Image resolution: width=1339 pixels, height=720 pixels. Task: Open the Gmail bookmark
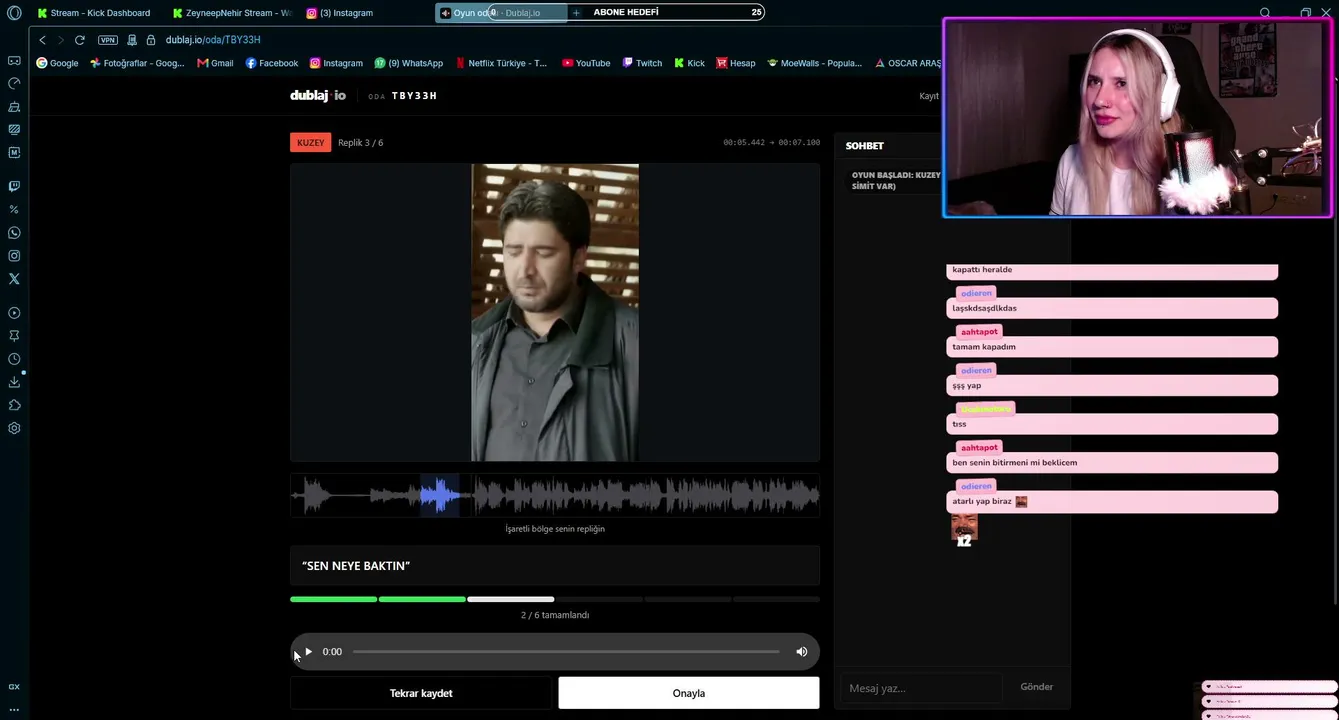coord(215,63)
